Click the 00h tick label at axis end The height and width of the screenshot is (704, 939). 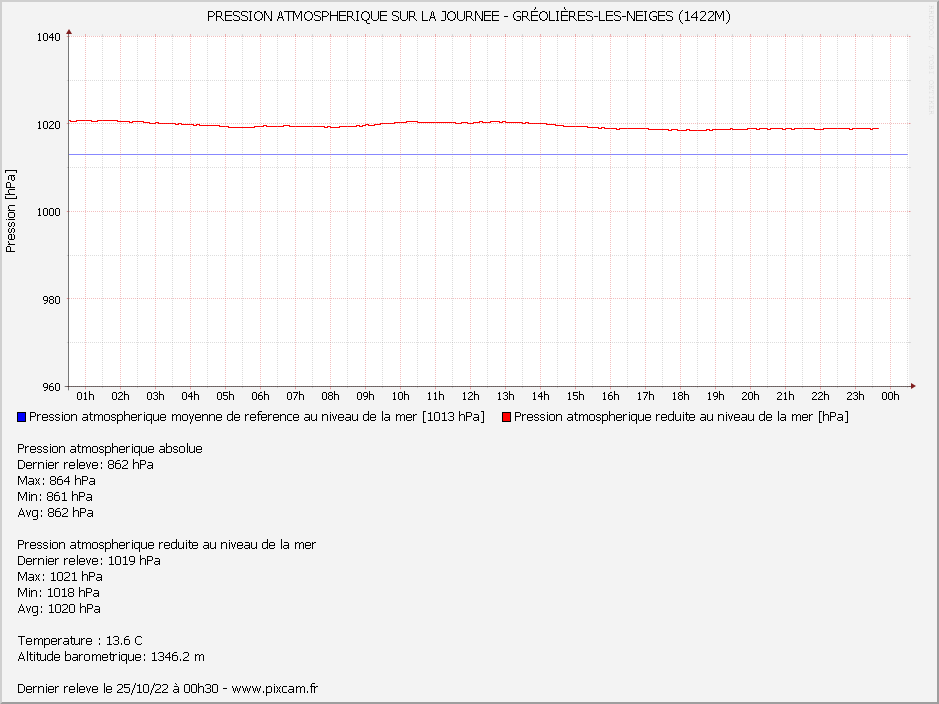pos(890,397)
